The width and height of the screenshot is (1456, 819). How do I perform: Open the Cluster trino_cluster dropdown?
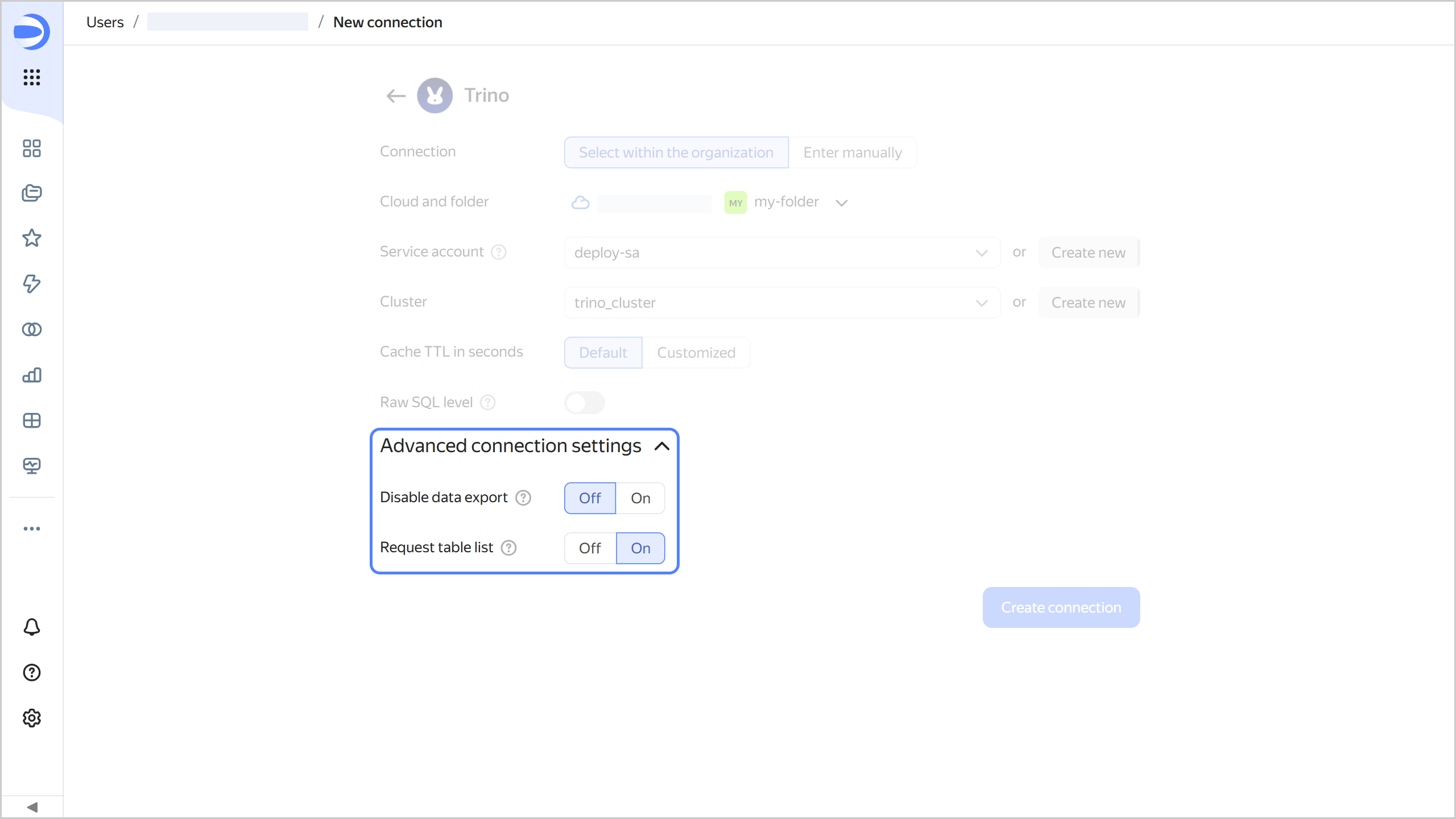(x=781, y=303)
